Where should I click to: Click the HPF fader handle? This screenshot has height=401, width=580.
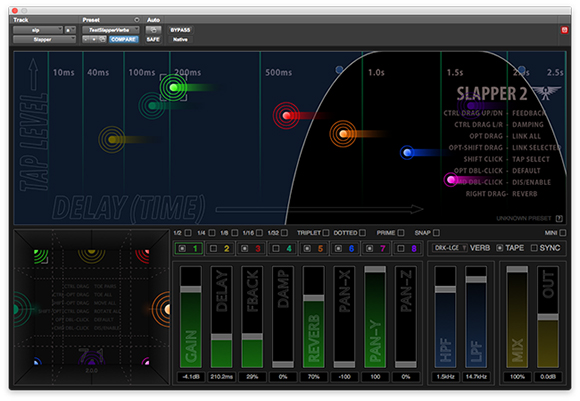click(445, 289)
